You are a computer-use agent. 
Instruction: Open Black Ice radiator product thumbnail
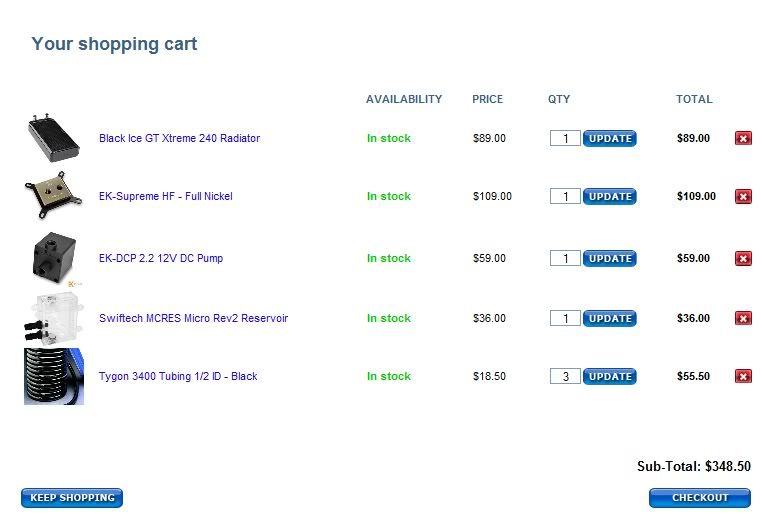[x=53, y=138]
